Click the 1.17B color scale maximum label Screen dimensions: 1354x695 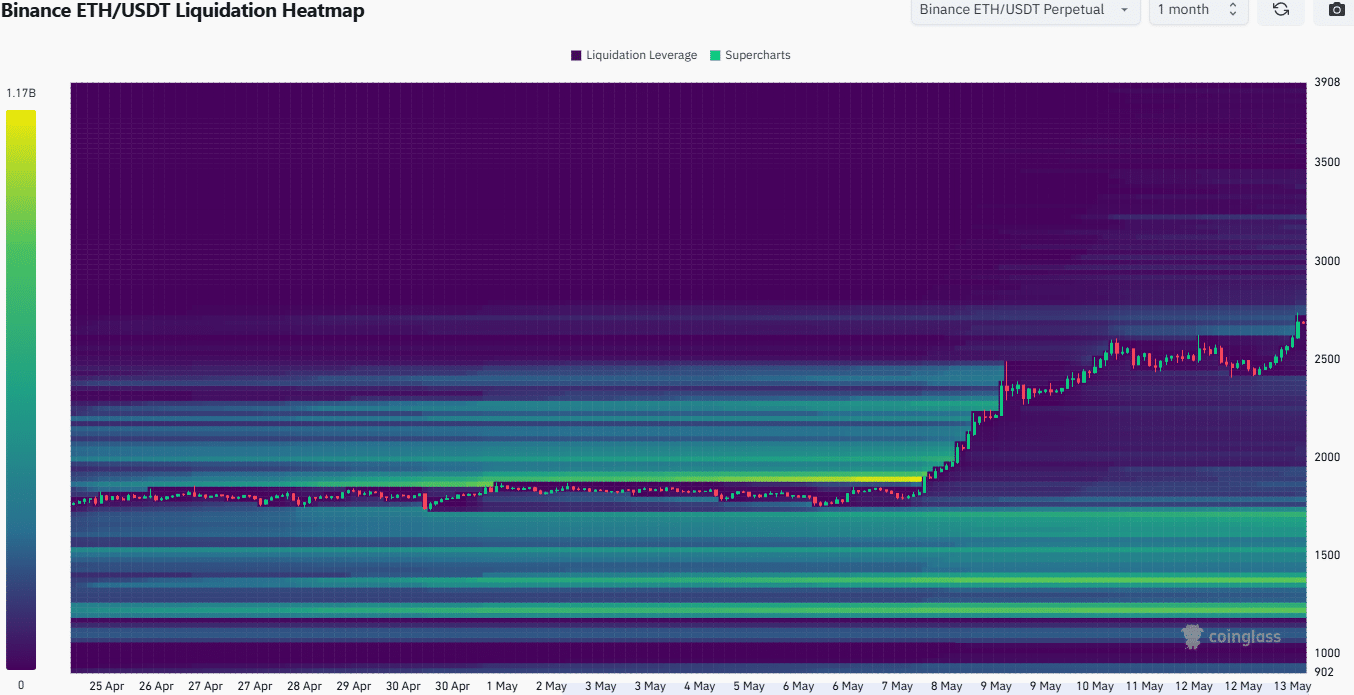tap(21, 93)
